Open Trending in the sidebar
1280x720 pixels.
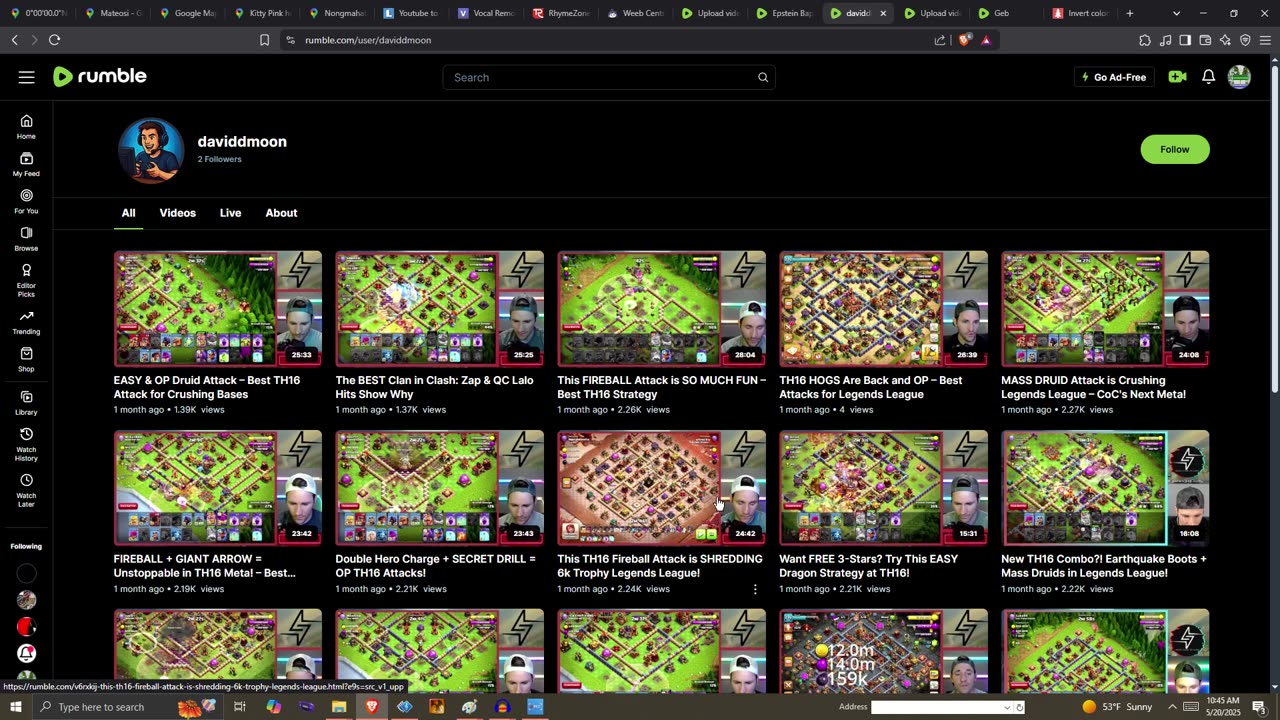[x=26, y=322]
